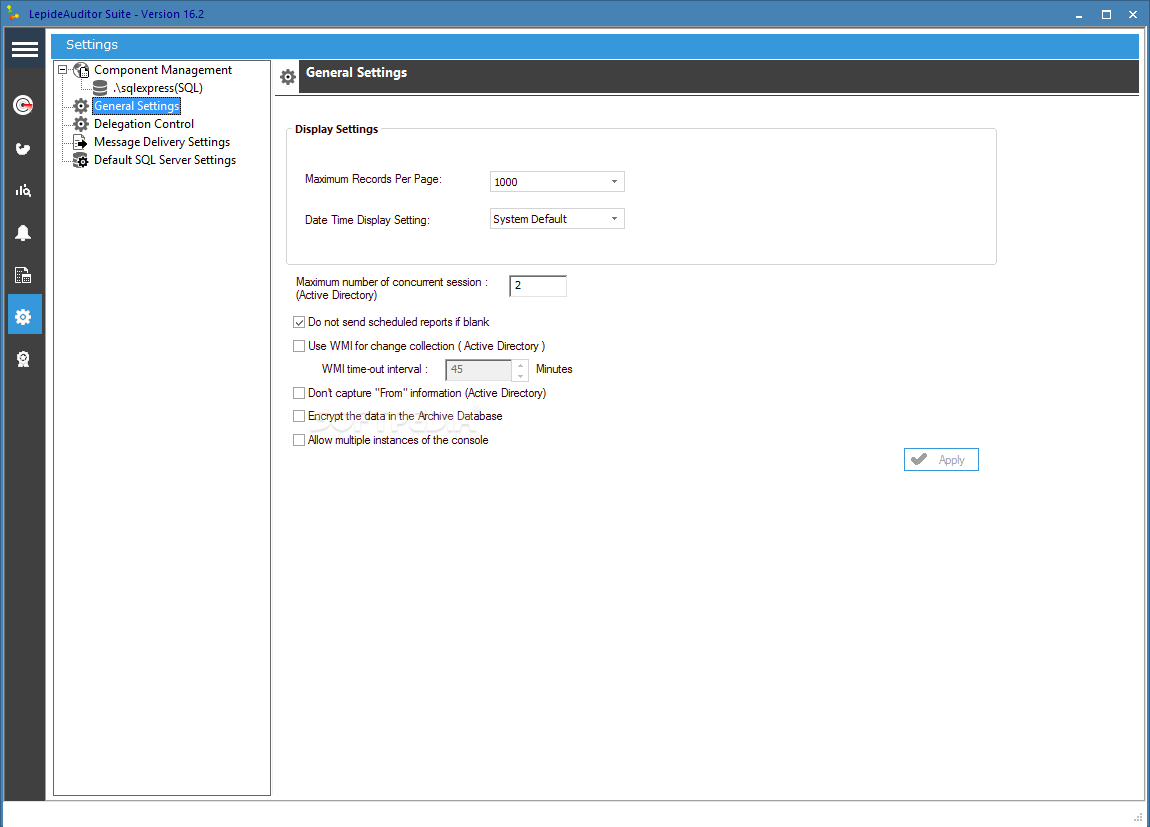This screenshot has width=1150, height=827.
Task: Open Default SQL Server Settings
Action: [165, 160]
